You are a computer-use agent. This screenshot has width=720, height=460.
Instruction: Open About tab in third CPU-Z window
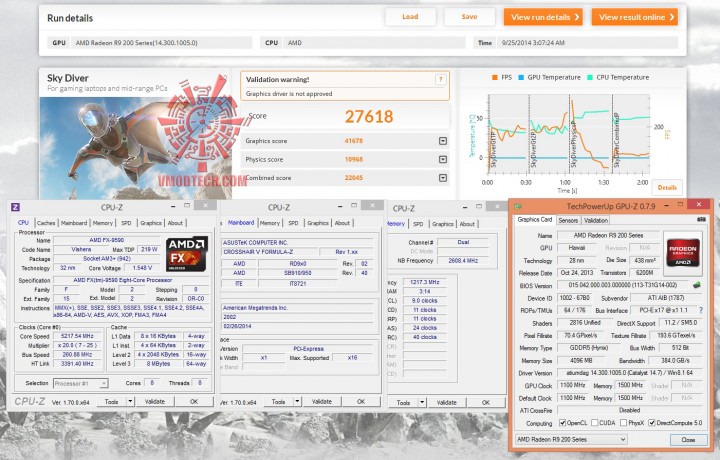tap(467, 224)
